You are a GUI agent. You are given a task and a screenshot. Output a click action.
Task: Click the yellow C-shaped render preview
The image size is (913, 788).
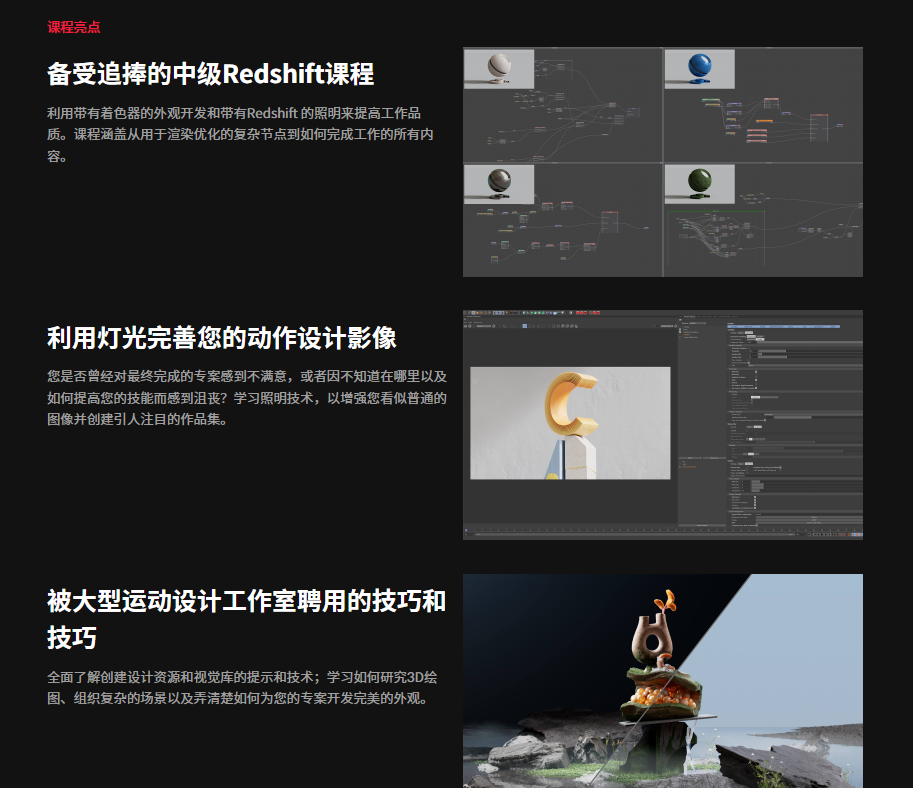(x=570, y=423)
